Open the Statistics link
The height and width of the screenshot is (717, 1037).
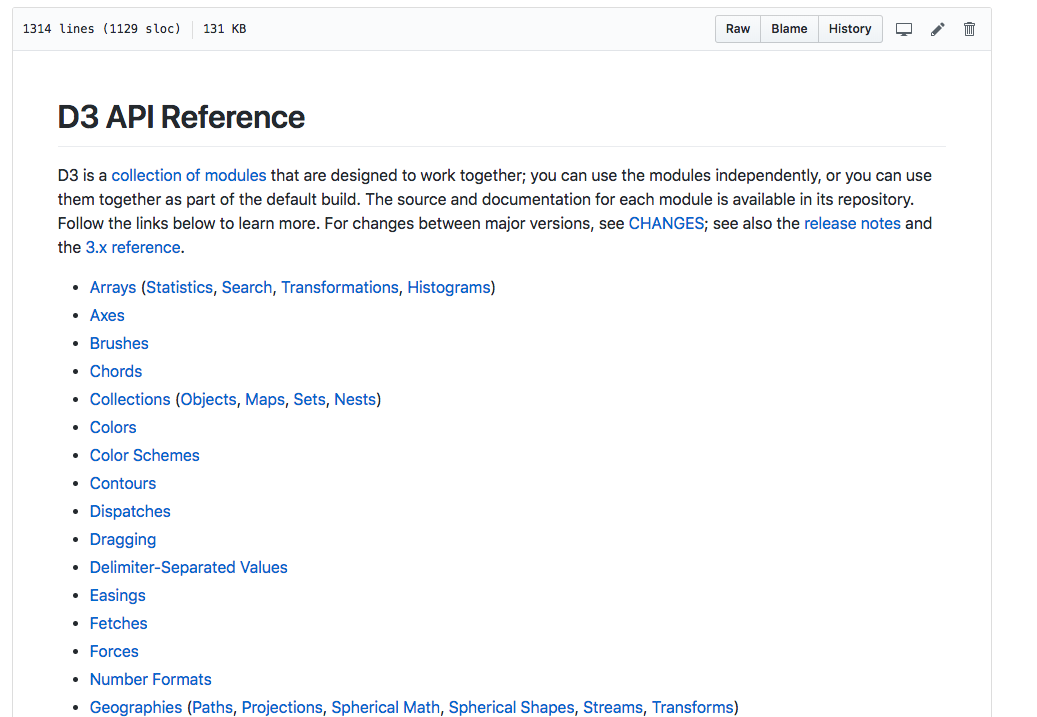pos(179,288)
